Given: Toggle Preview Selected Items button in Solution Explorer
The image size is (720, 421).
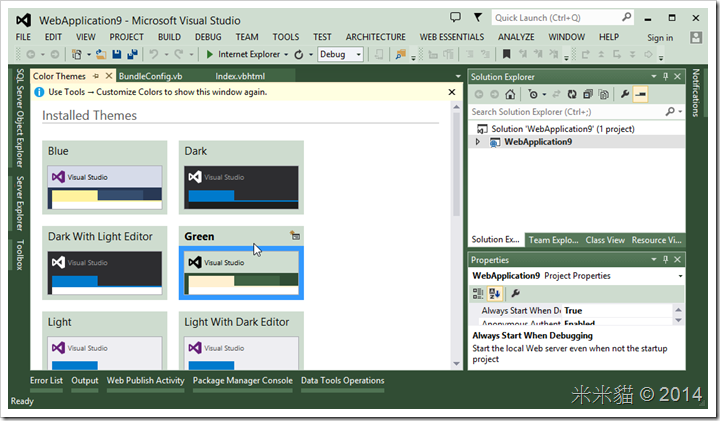Looking at the screenshot, I should [641, 95].
